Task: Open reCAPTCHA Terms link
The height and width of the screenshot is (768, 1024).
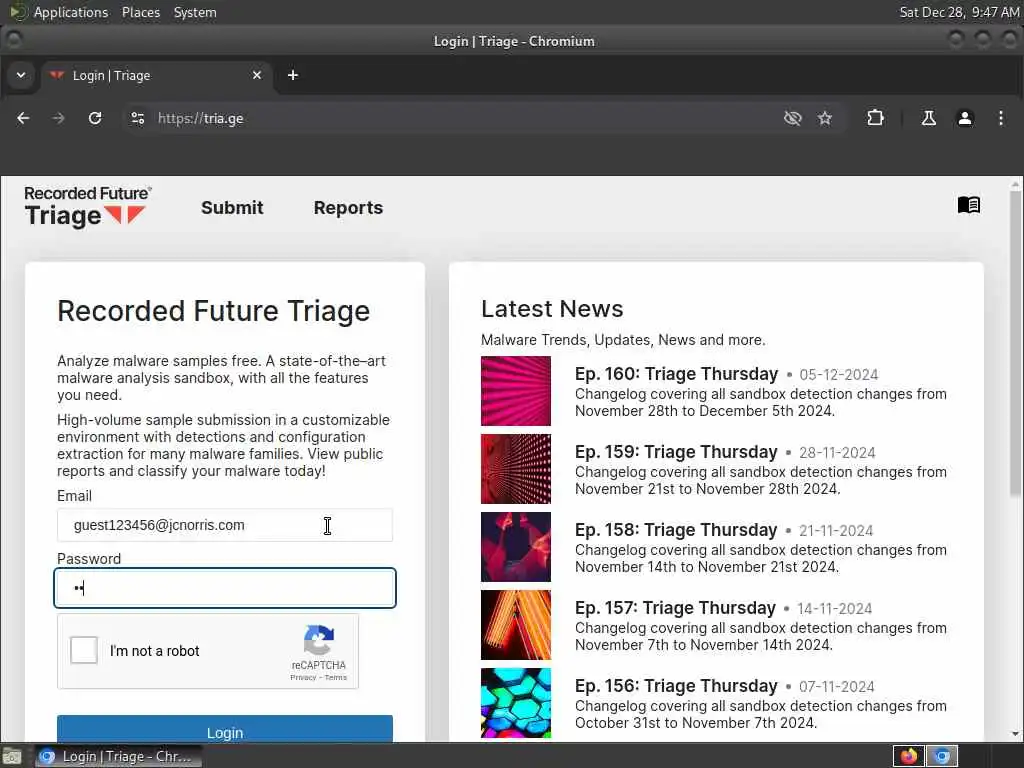Action: tap(336, 678)
